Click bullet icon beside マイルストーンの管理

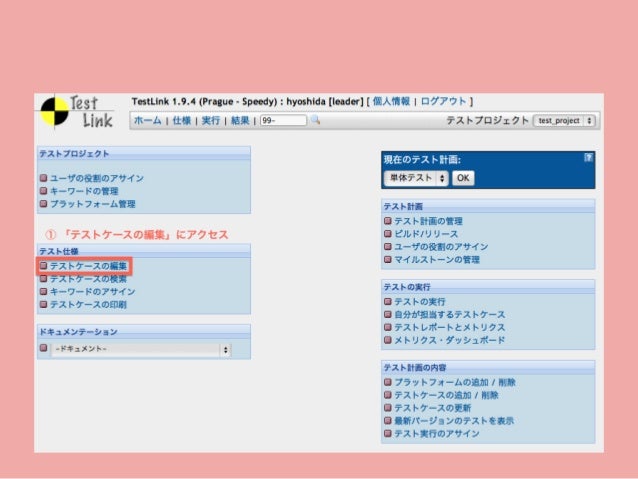pyautogui.click(x=388, y=259)
